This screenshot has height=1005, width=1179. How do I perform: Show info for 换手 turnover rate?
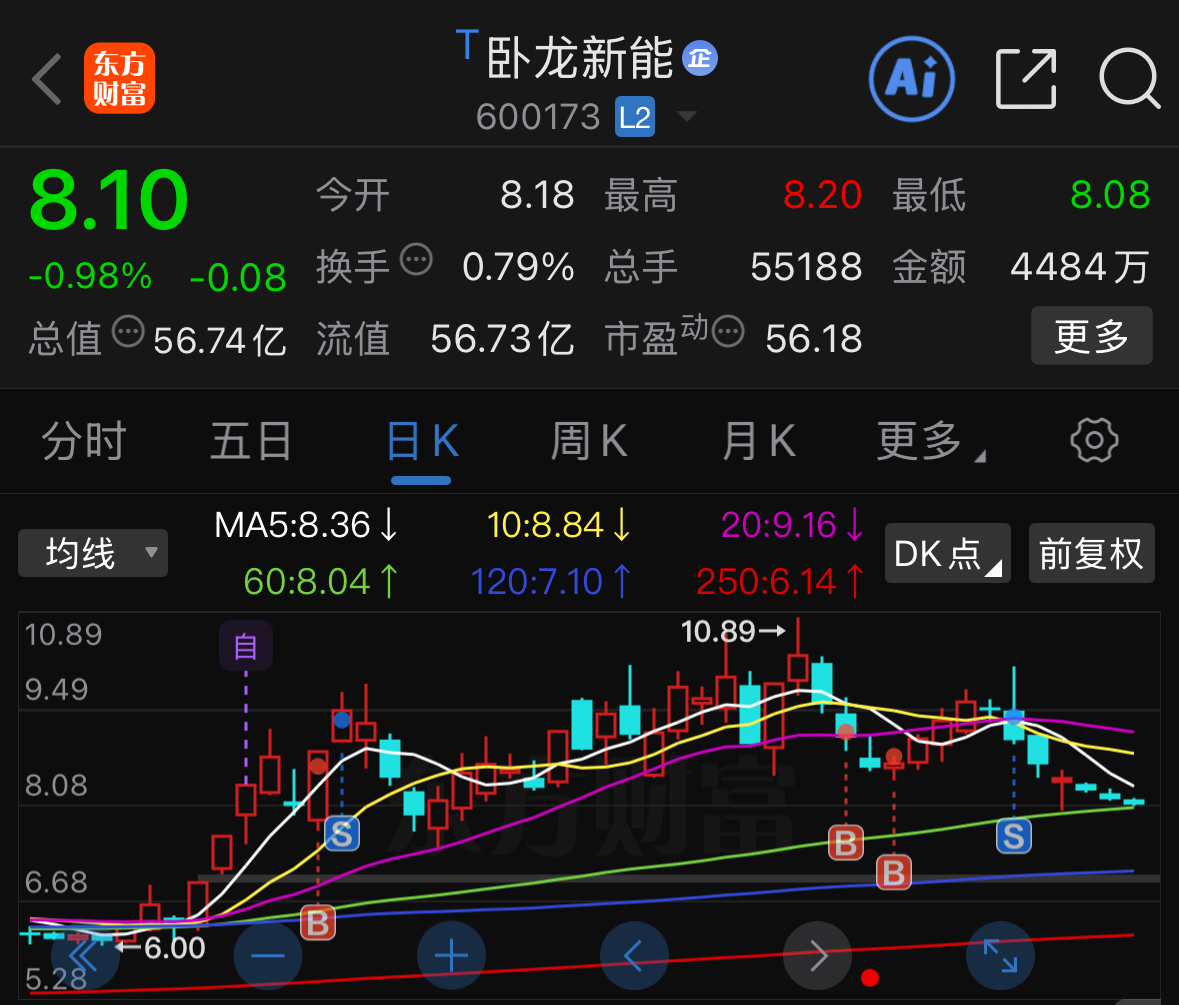[x=416, y=260]
